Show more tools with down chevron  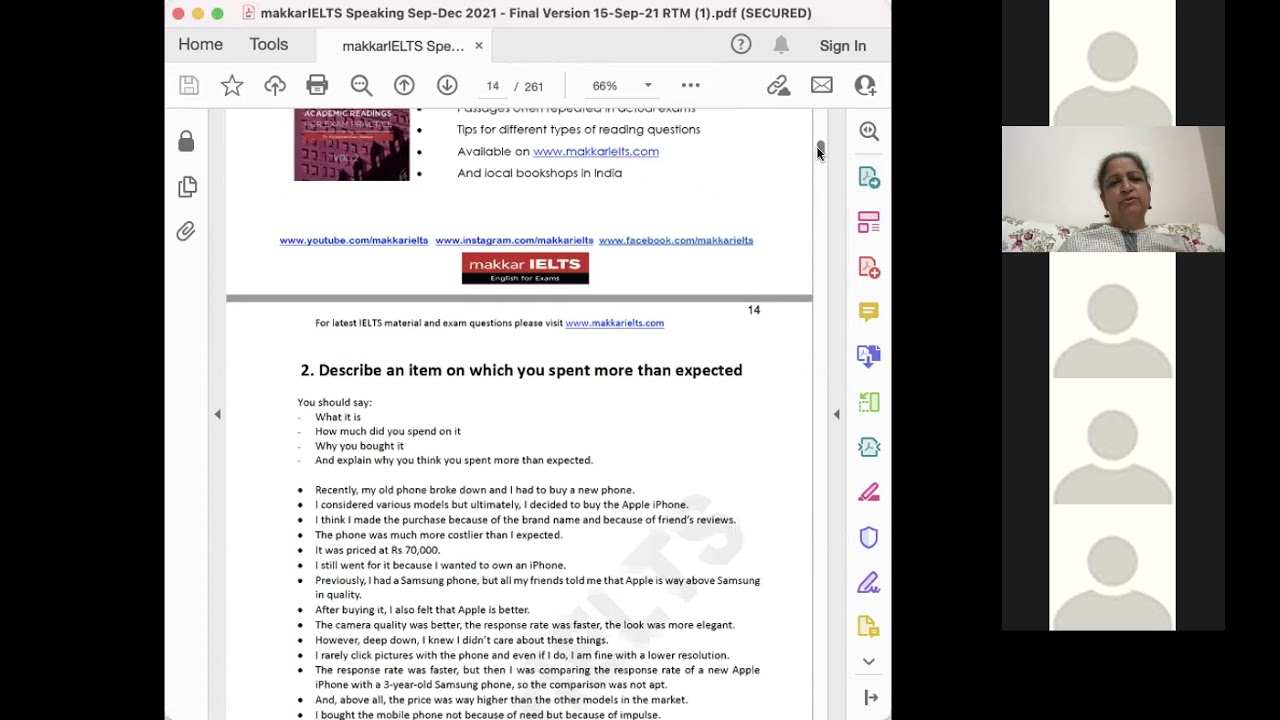click(869, 661)
